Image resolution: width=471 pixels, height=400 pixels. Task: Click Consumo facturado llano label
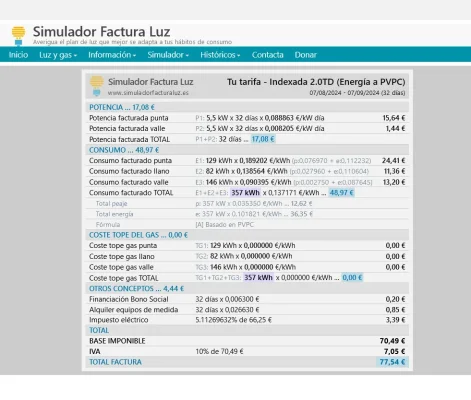click(129, 171)
